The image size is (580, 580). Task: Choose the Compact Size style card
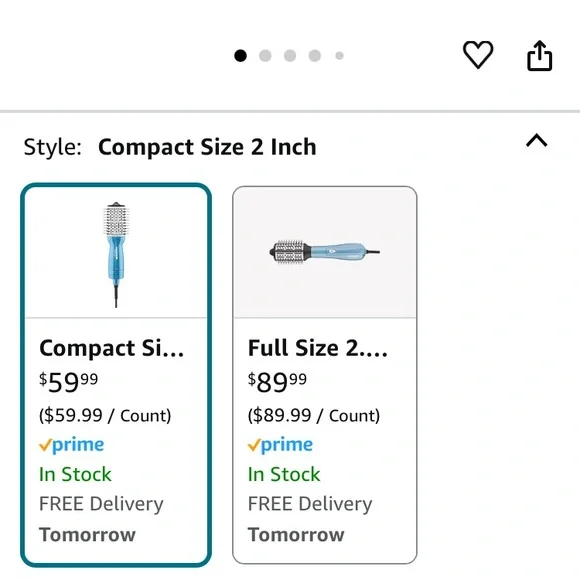[x=116, y=375]
